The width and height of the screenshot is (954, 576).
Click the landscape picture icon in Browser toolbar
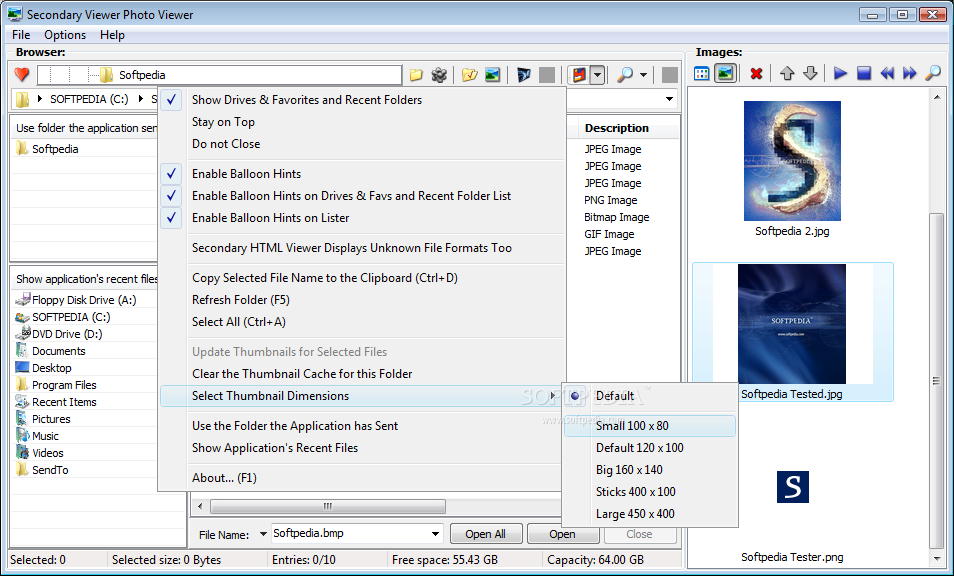492,75
